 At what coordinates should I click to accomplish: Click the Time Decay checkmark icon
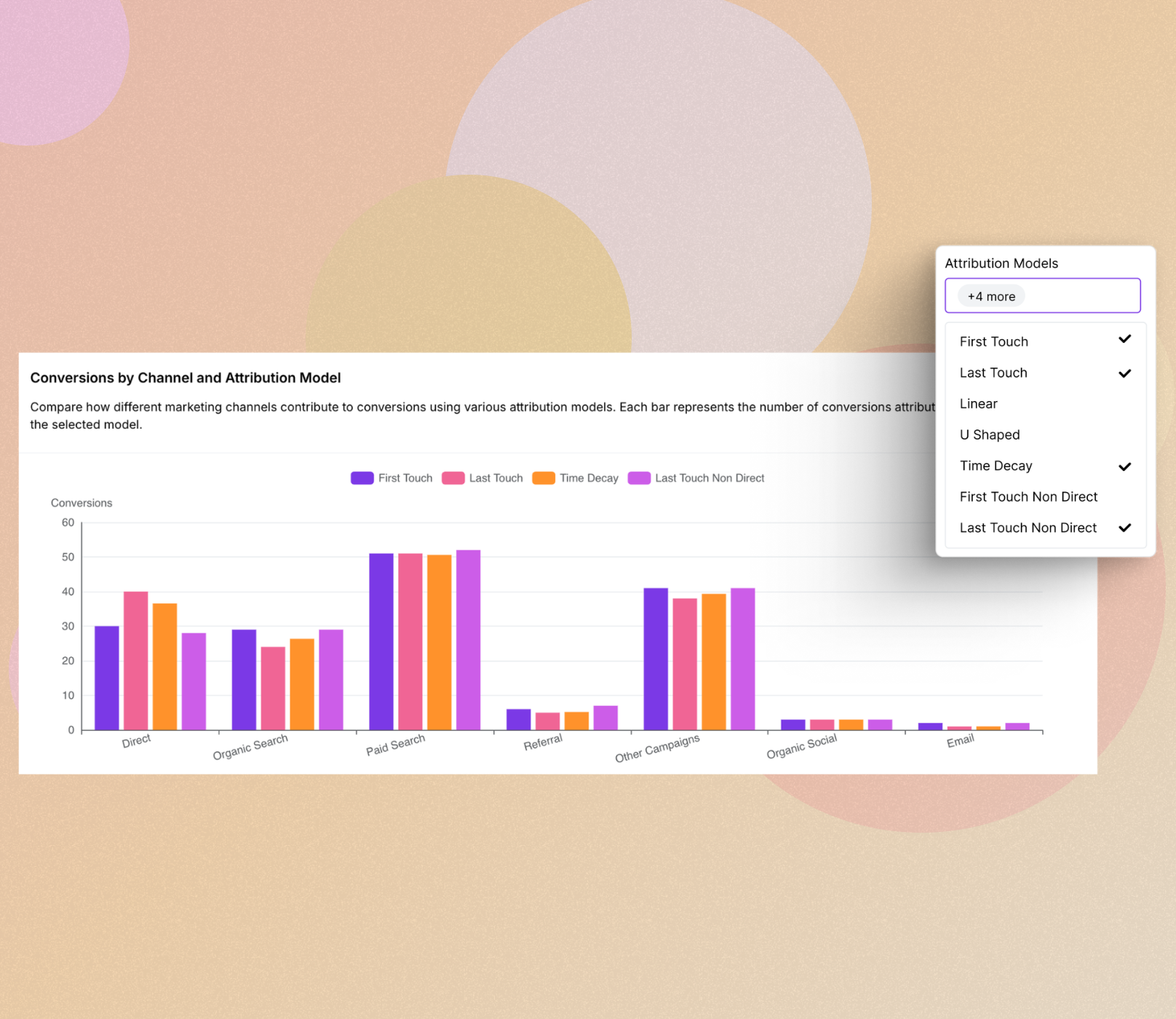(x=1124, y=467)
